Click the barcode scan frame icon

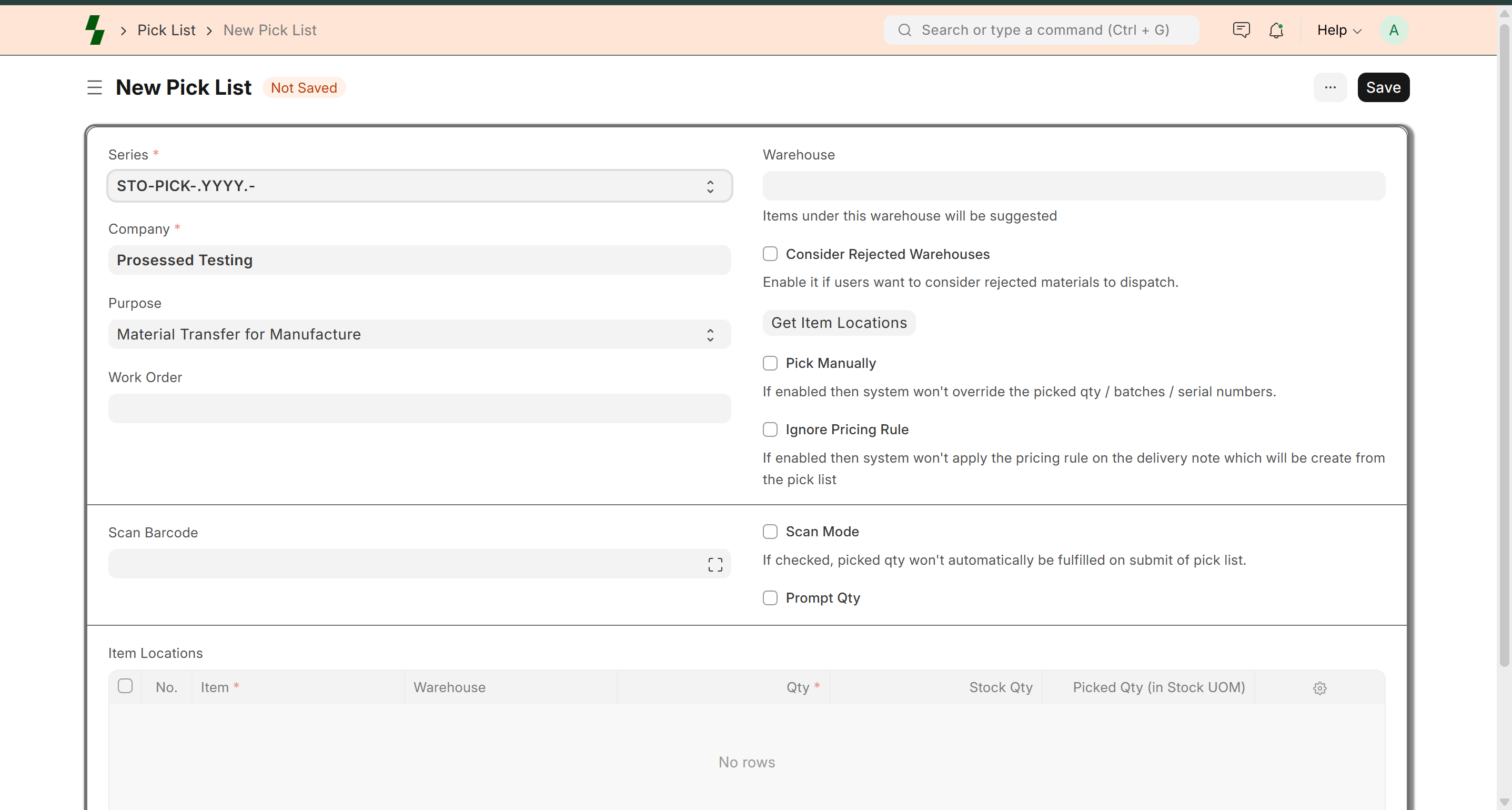point(715,565)
